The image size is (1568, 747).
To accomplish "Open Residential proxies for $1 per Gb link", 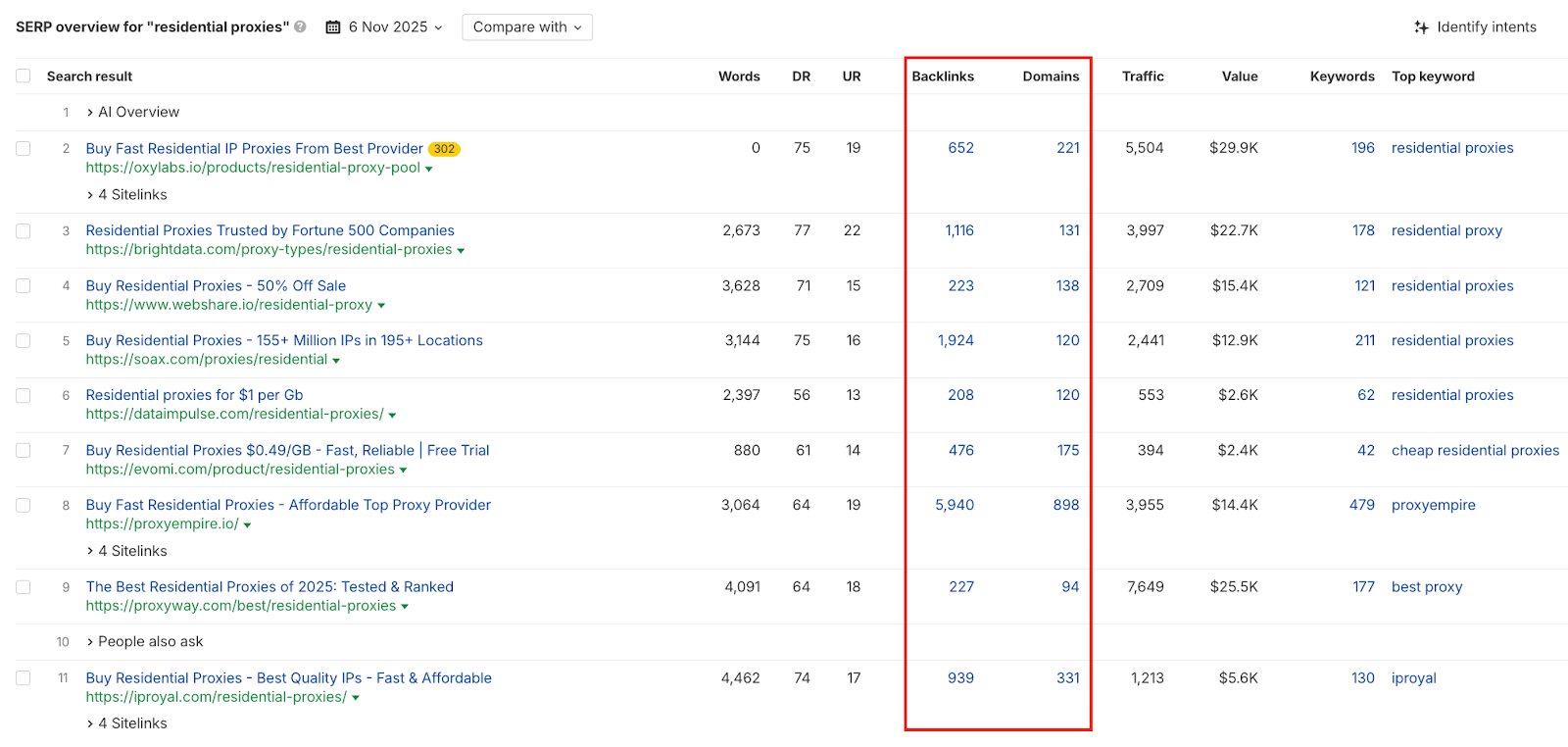I will coord(194,395).
